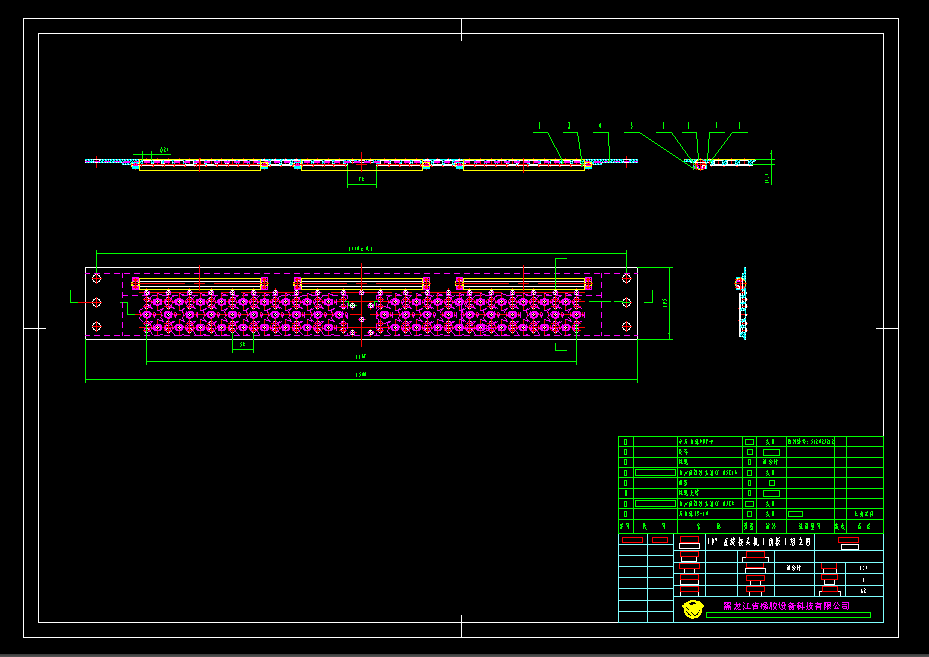The image size is (929, 657).
Task: Select the small side elevation view right of plan
Action: (x=741, y=303)
